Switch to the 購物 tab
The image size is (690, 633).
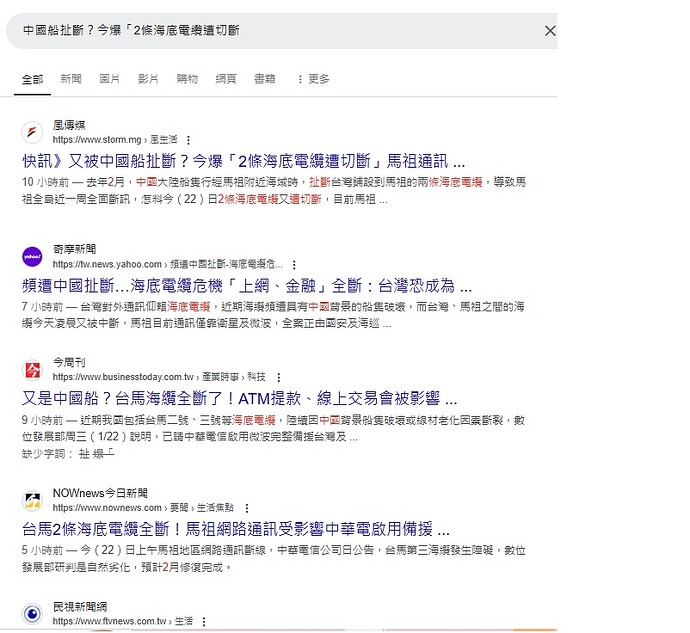click(x=187, y=79)
